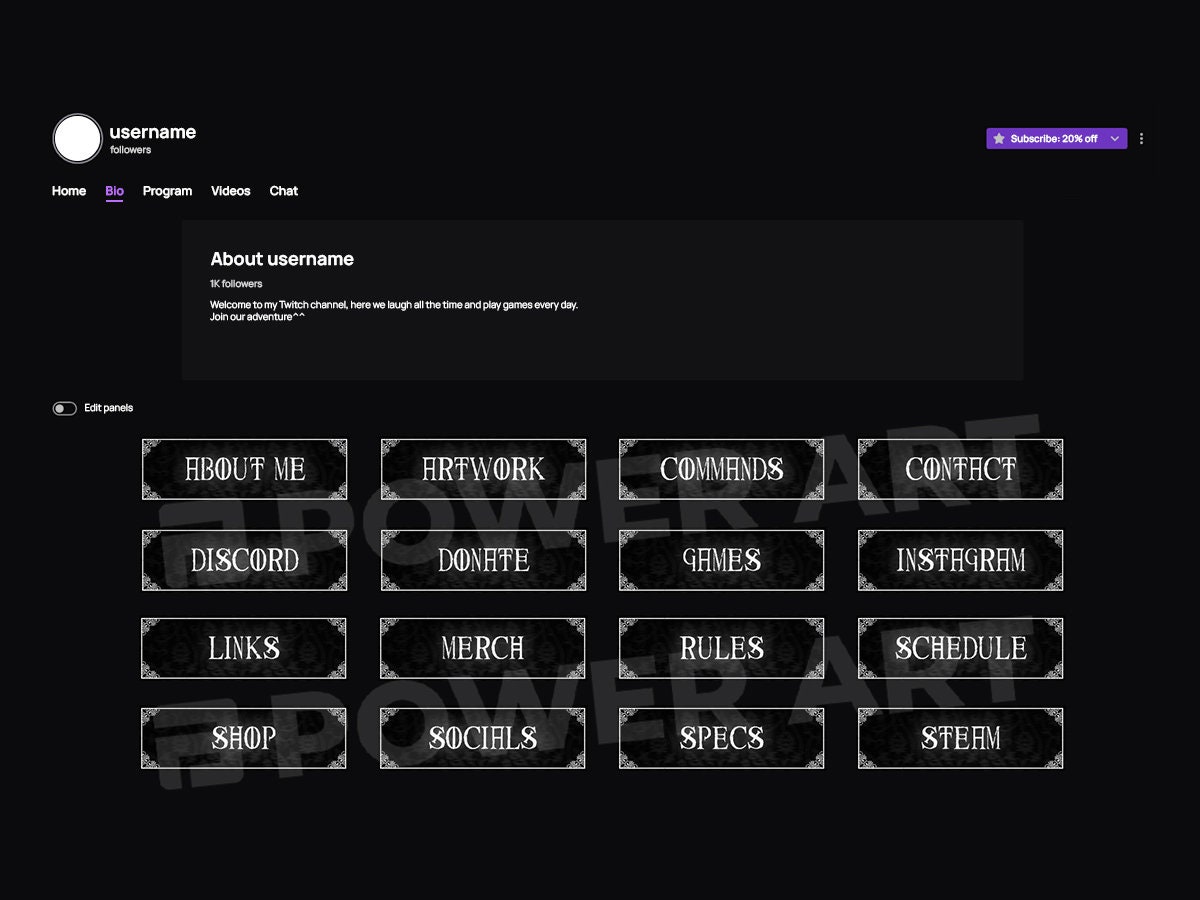Open the INSTAGRAM panel

960,559
